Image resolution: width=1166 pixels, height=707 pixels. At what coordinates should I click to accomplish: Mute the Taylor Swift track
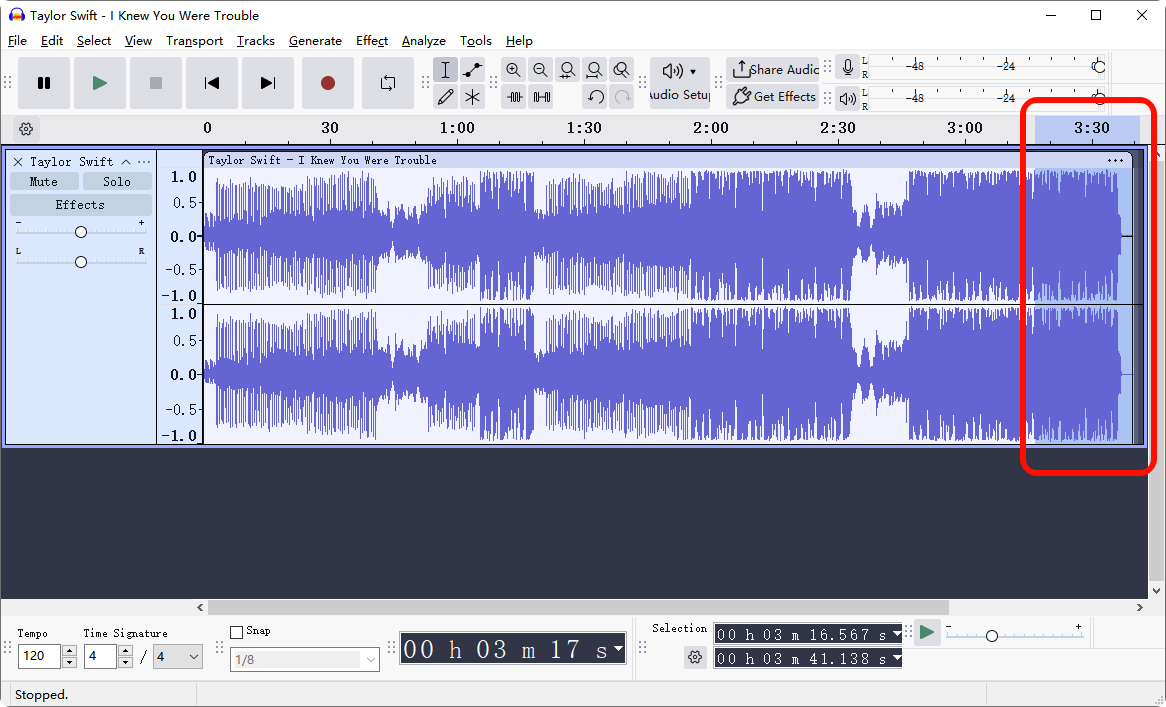(x=44, y=181)
